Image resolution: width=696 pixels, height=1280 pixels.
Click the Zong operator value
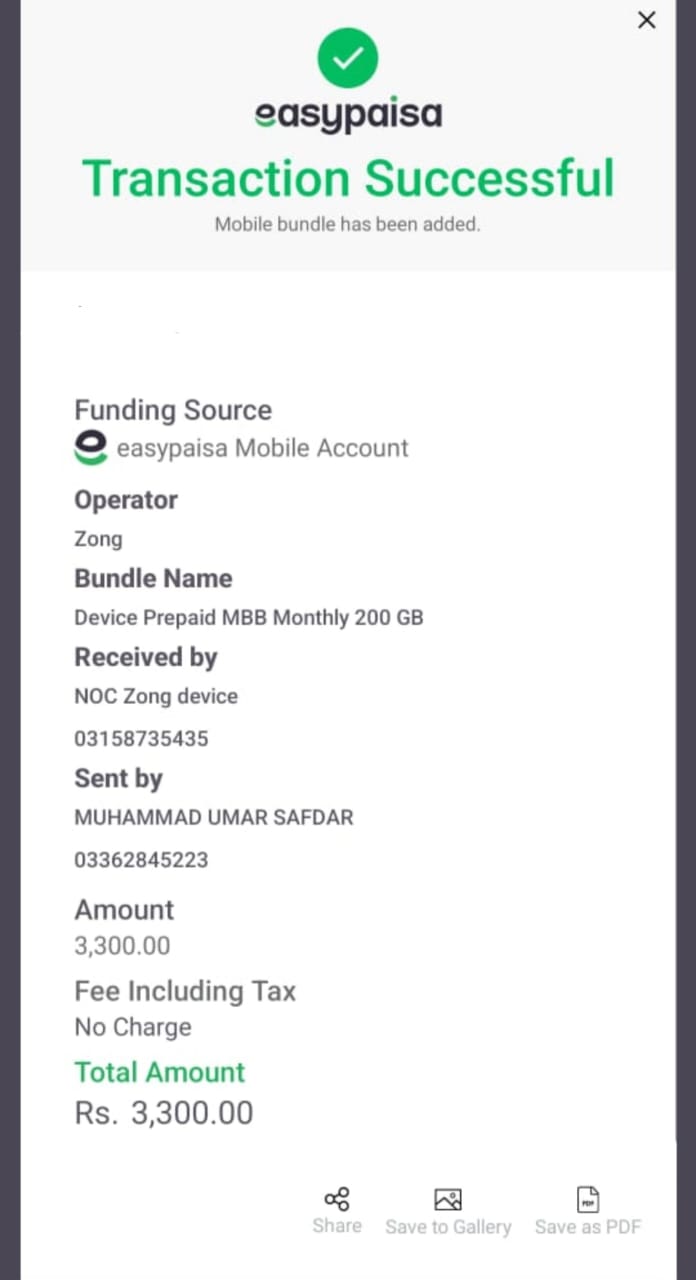tap(98, 539)
